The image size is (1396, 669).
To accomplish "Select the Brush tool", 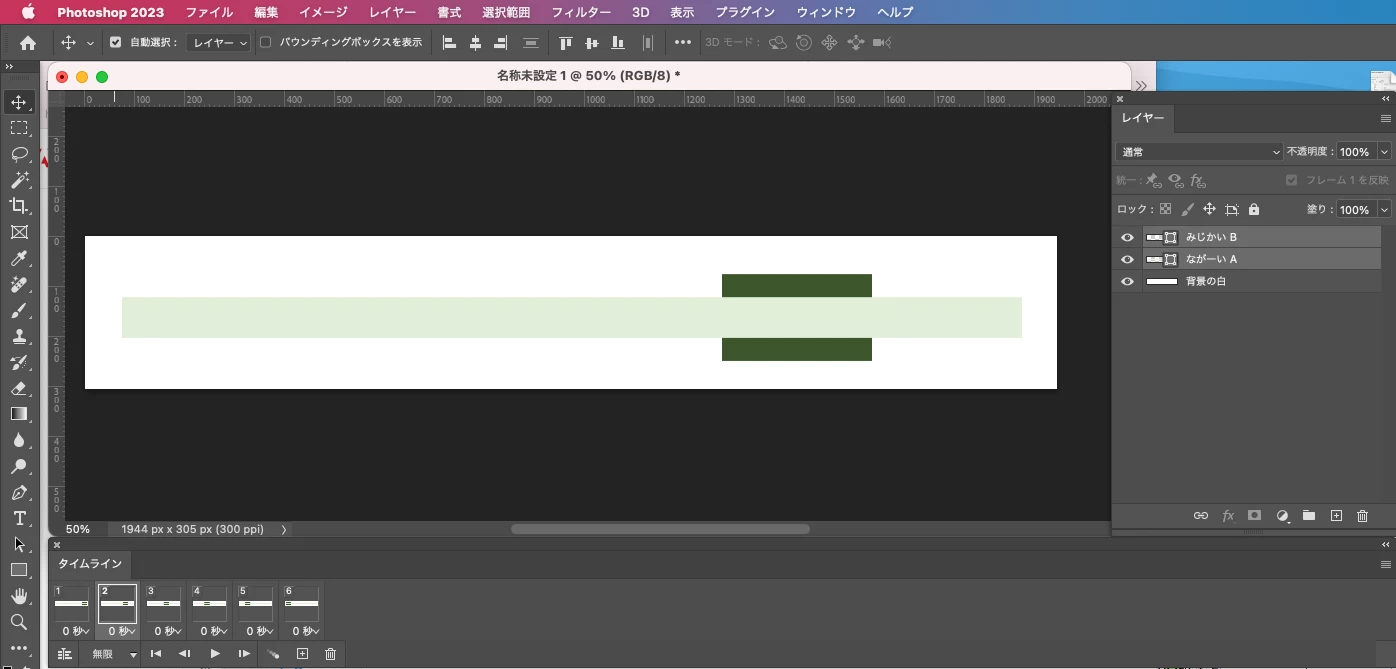I will [19, 310].
